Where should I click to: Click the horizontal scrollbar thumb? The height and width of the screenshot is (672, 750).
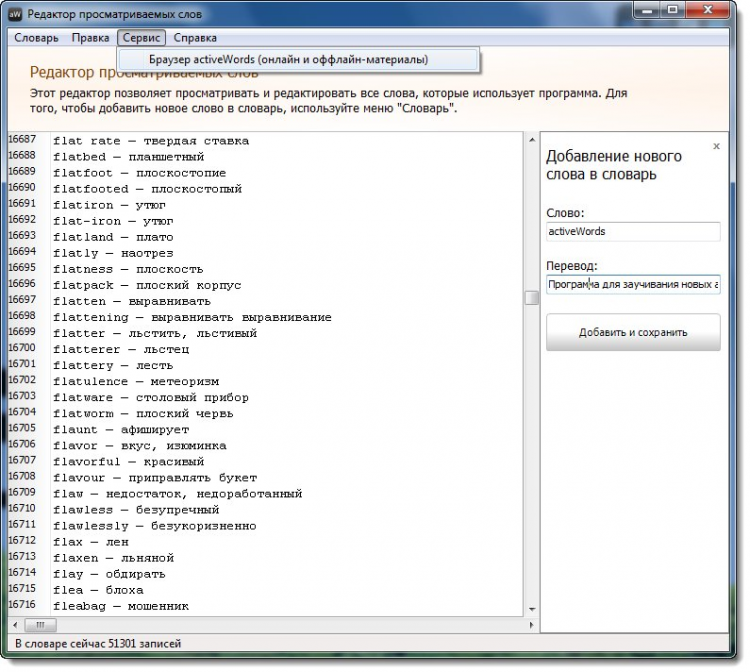[x=40, y=625]
